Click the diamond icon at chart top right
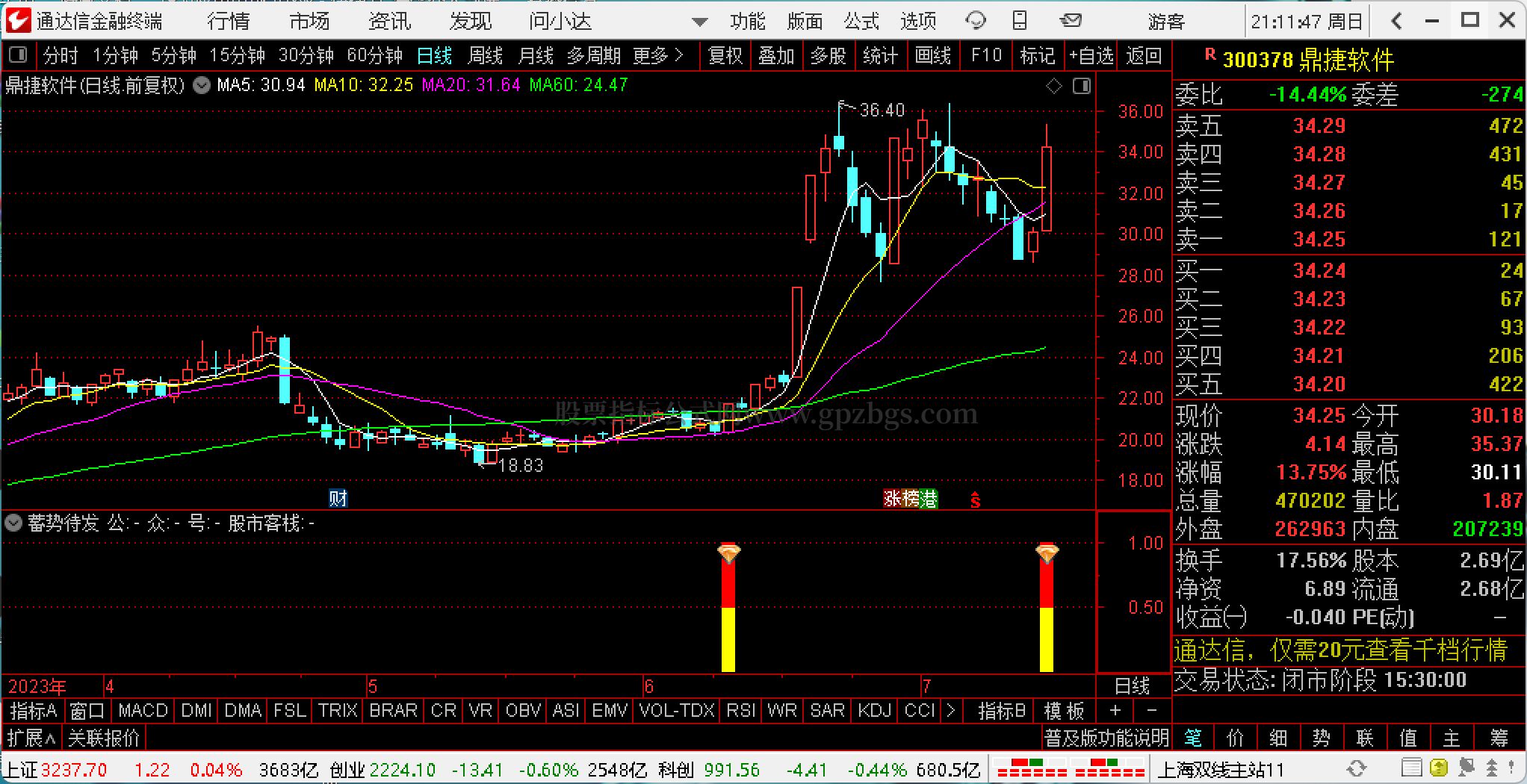Viewport: 1527px width, 784px height. coord(1054,87)
